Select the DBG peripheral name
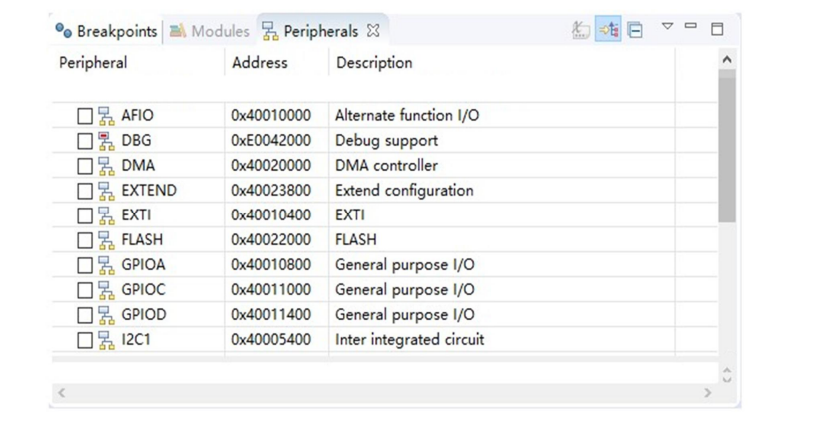819x431 pixels. [136, 141]
